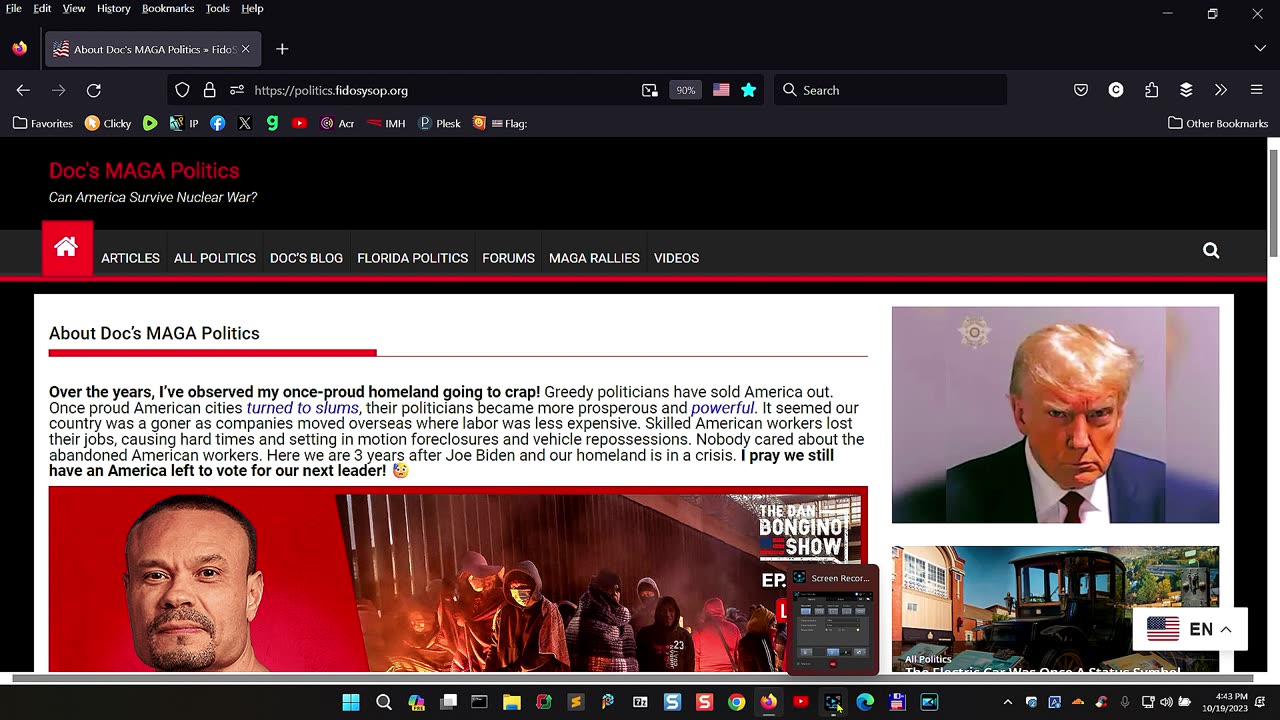Viewport: 1280px width, 720px height.
Task: Open the Plesk bookmark
Action: point(439,123)
